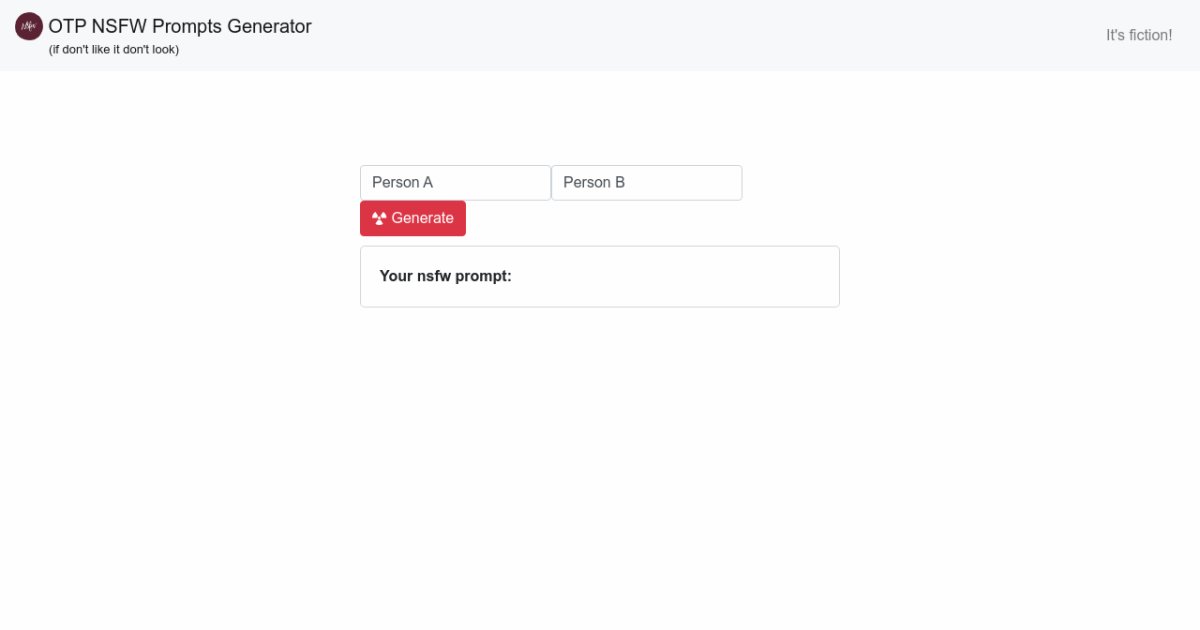
Task: Focus the Person B input field
Action: [646, 182]
